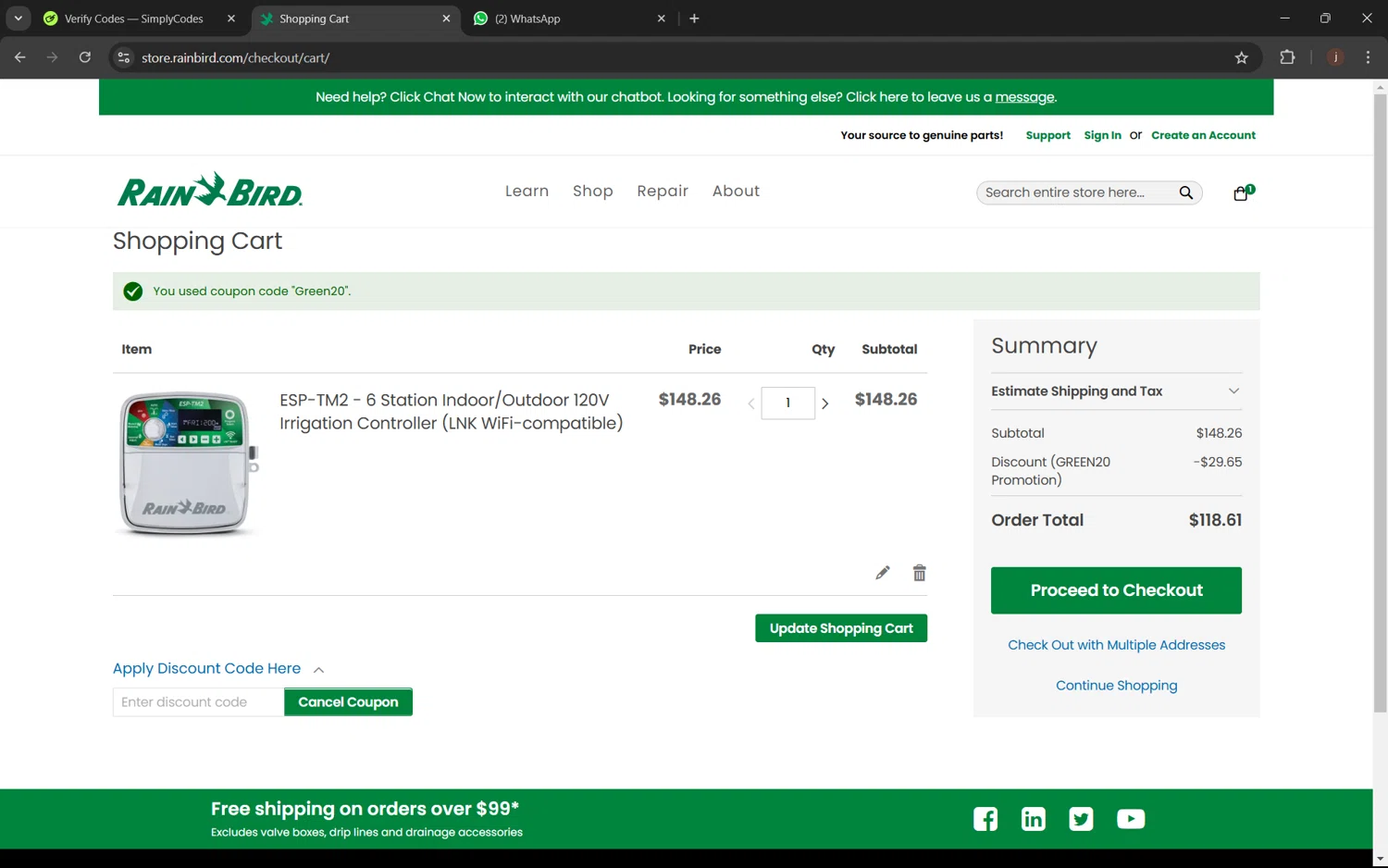Select the discount amount -$29.65
The width and height of the screenshot is (1388, 868).
pos(1218,462)
